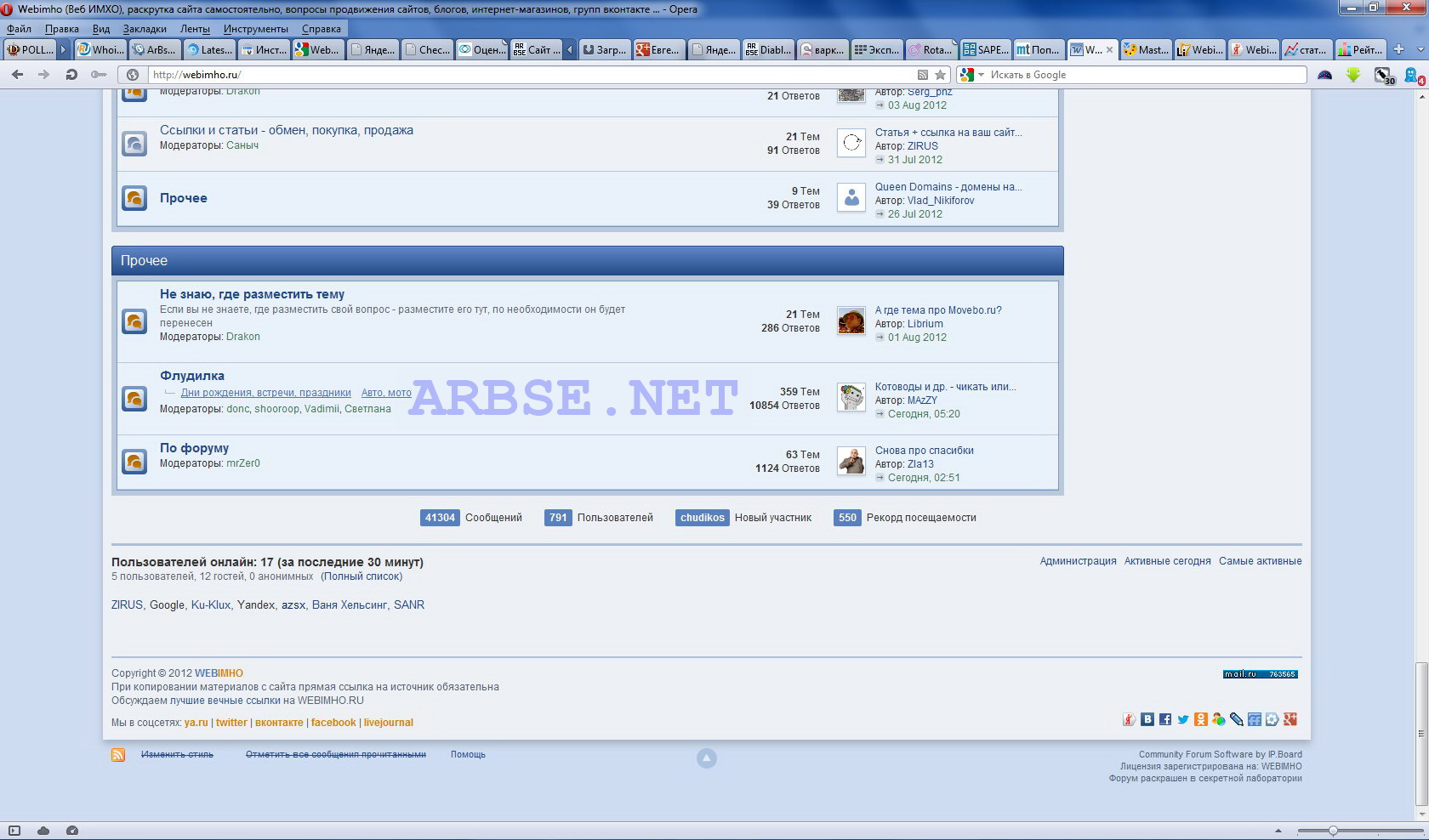The image size is (1429, 840).
Task: Collapse the tab stack arrow after Сайт tab
Action: [x=570, y=49]
